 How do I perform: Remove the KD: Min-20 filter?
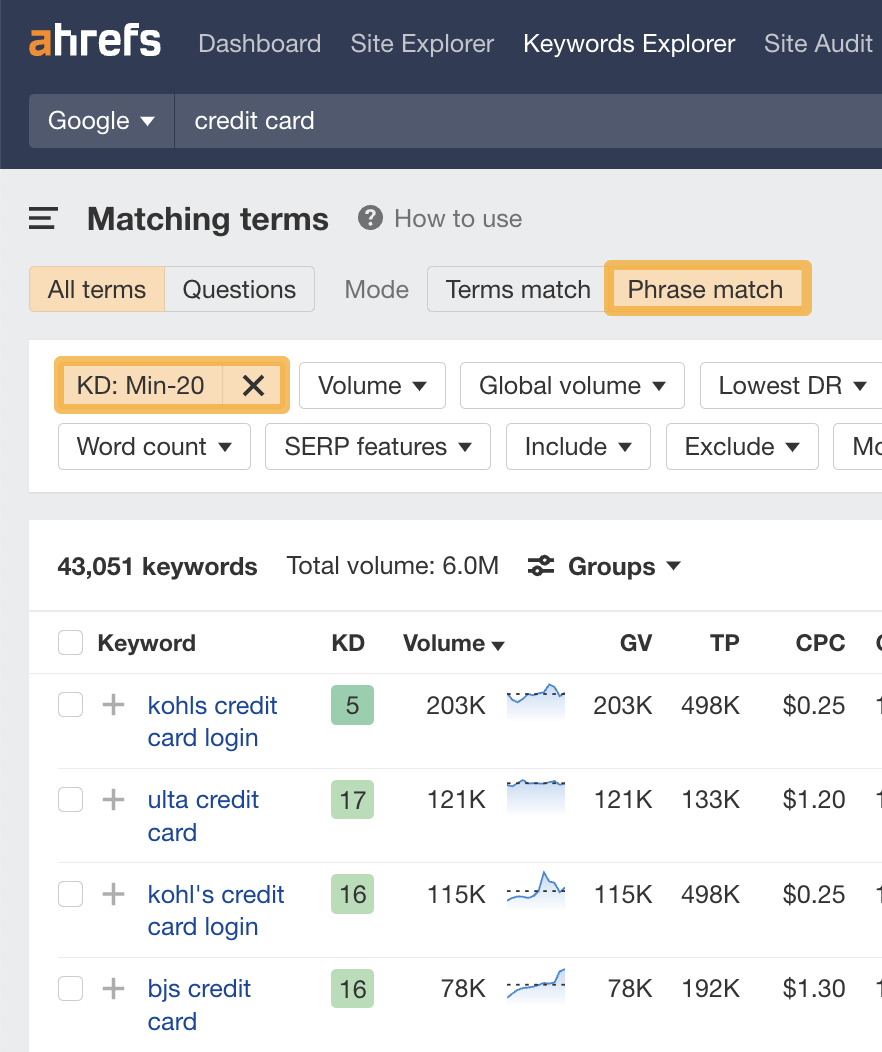tap(253, 385)
